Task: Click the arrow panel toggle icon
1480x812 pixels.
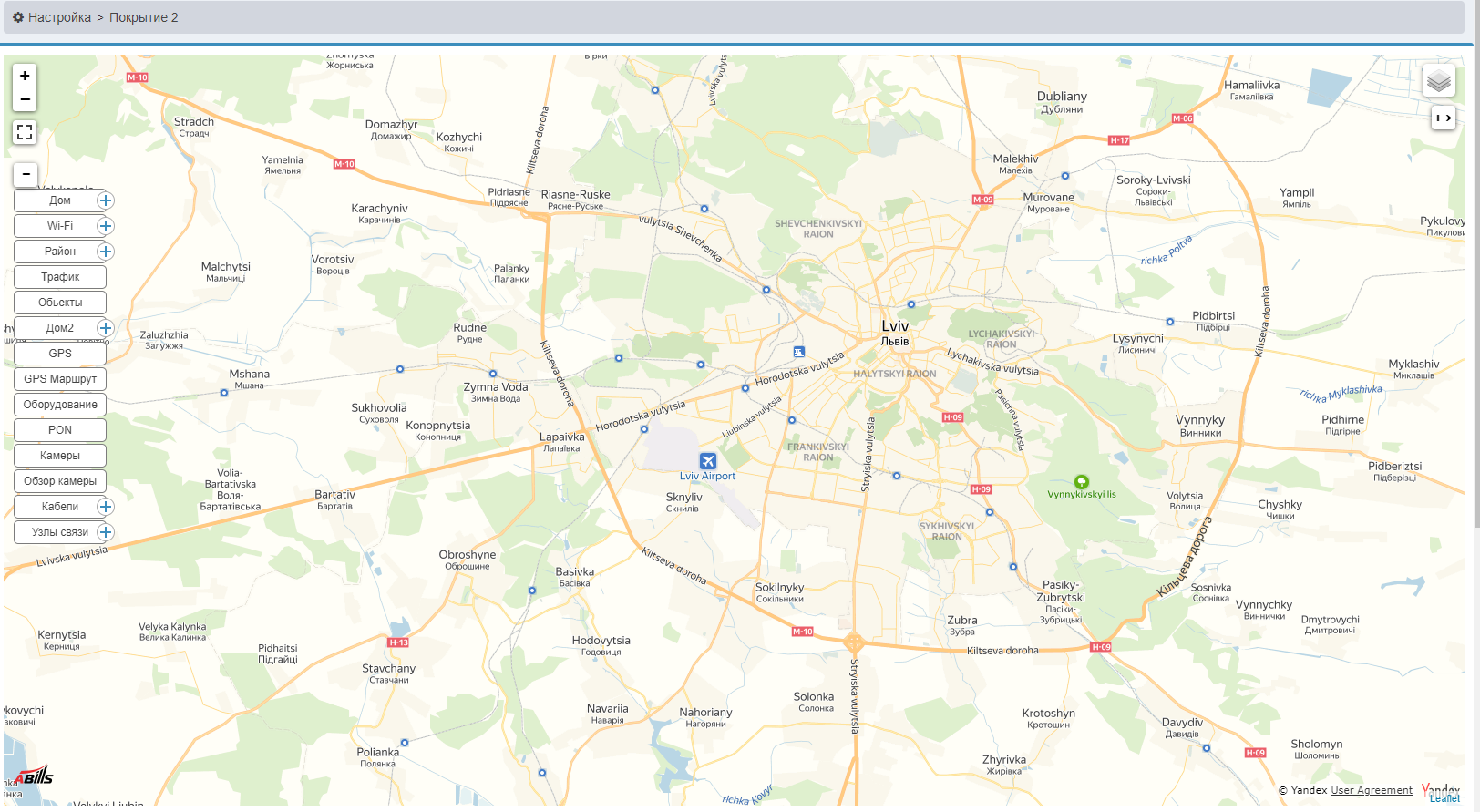Action: [x=1444, y=118]
